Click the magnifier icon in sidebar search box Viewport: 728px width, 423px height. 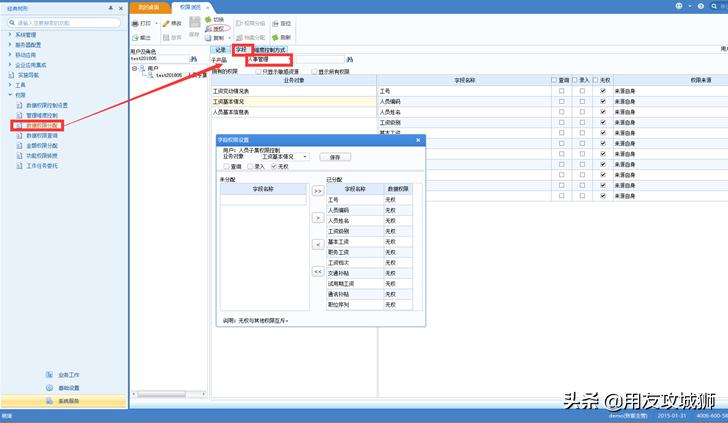12,22
